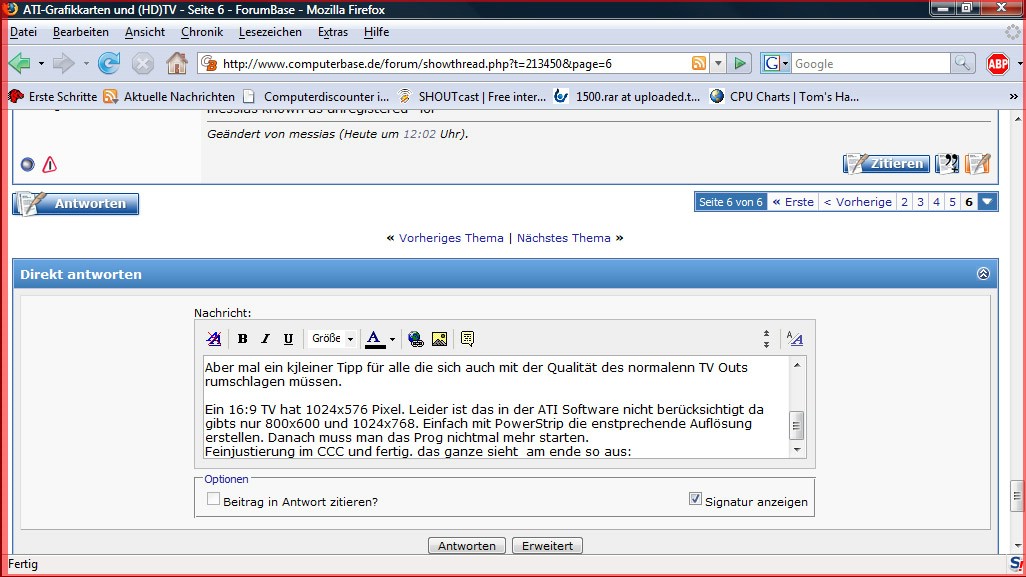This screenshot has width=1026, height=577.
Task: Wrap quote tags around selected text
Action: 467,338
